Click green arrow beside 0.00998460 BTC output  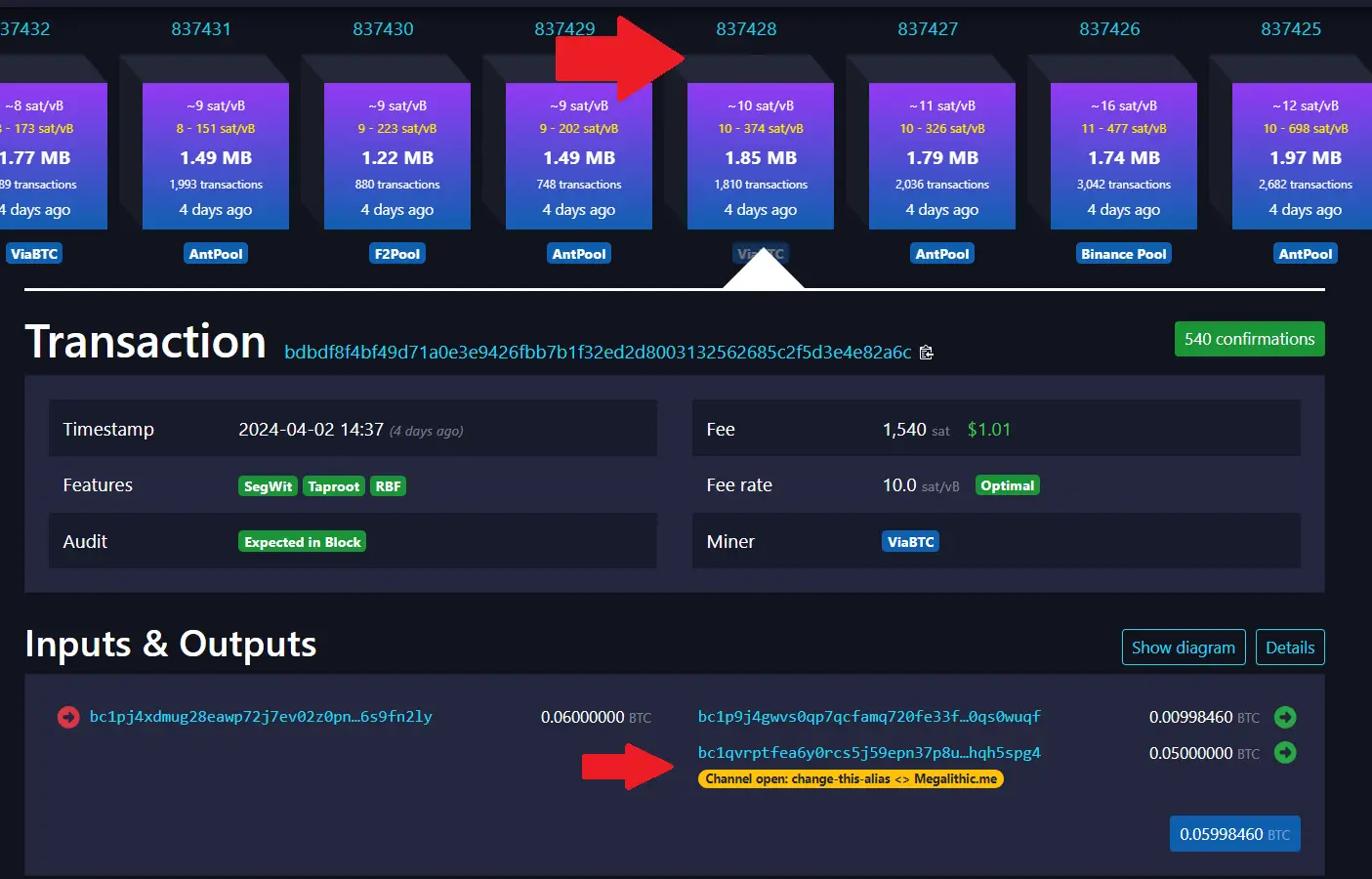[1285, 717]
